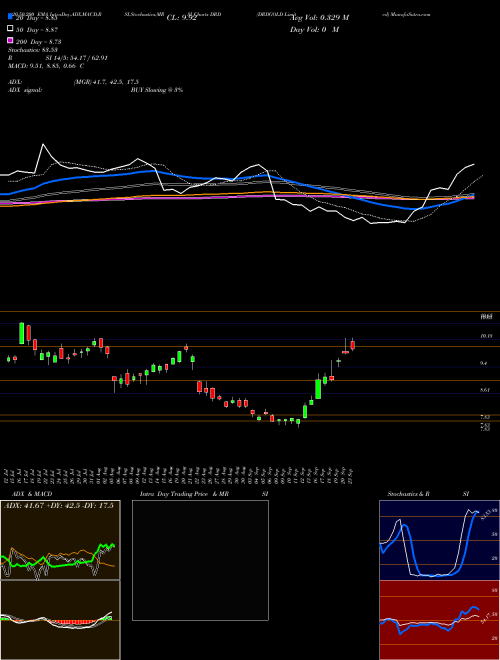This screenshot has width=500, height=660.
Task: Click the tallest green candlestick near chart start
Action: point(21,333)
